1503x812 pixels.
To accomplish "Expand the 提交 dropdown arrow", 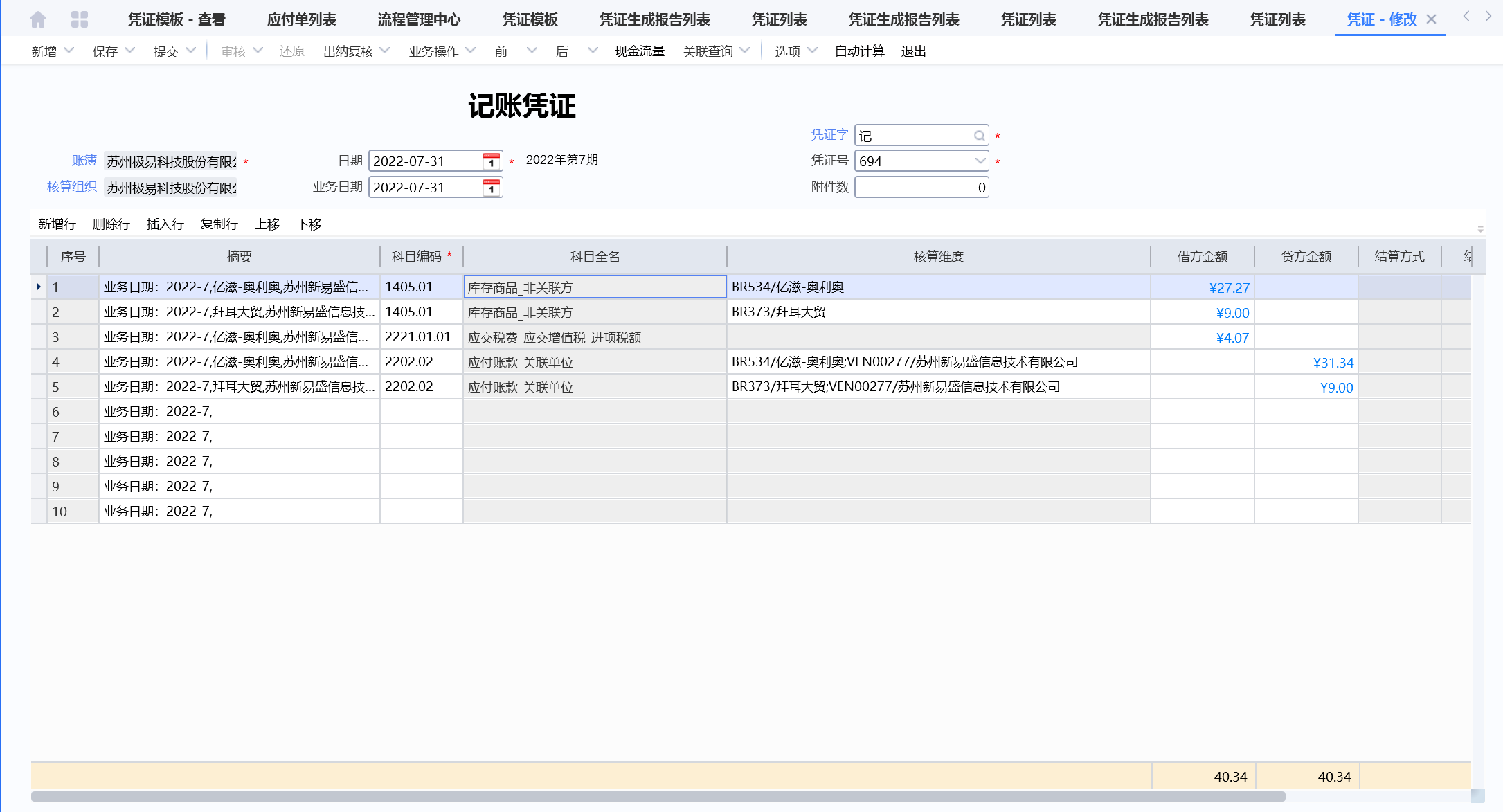I will (190, 51).
